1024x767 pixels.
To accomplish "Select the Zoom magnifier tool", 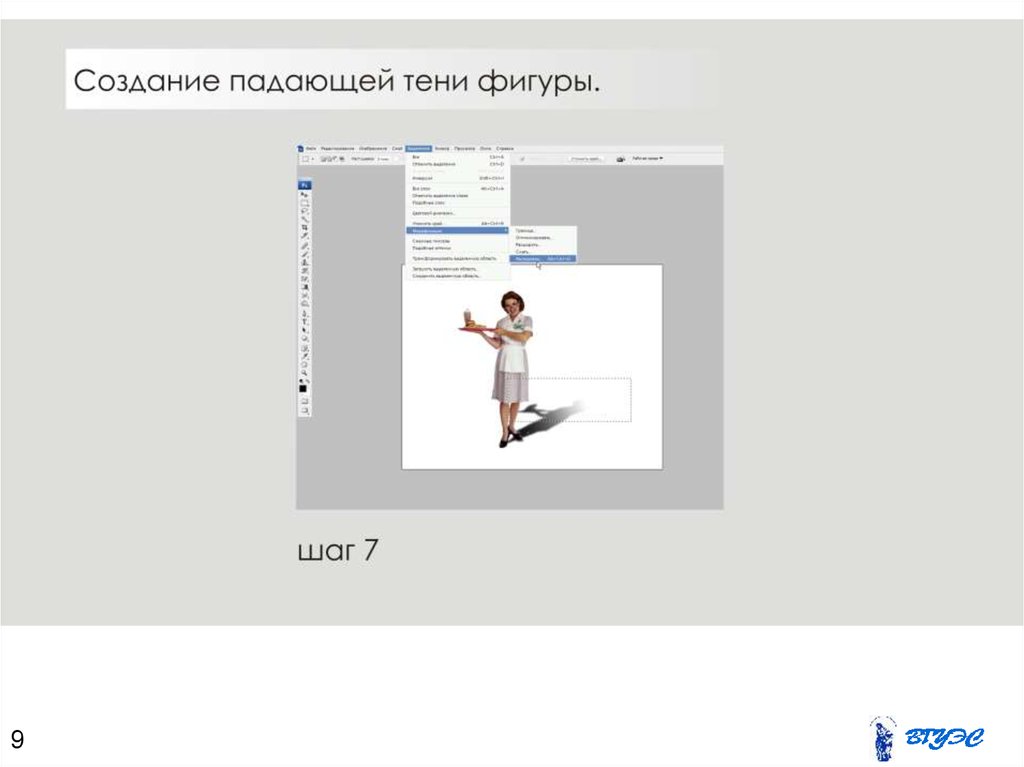I will click(304, 372).
